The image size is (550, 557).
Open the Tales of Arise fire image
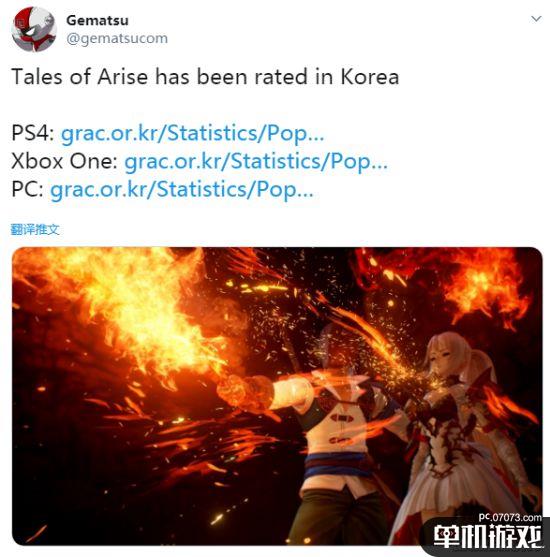click(x=277, y=396)
